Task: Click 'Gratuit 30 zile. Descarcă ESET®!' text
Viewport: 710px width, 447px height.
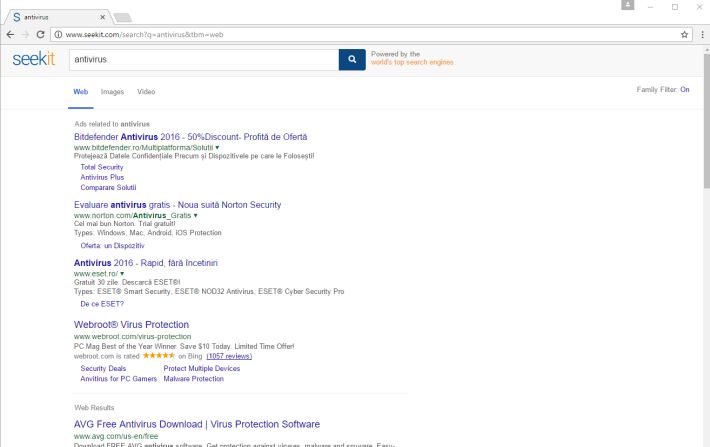Action: [127, 282]
